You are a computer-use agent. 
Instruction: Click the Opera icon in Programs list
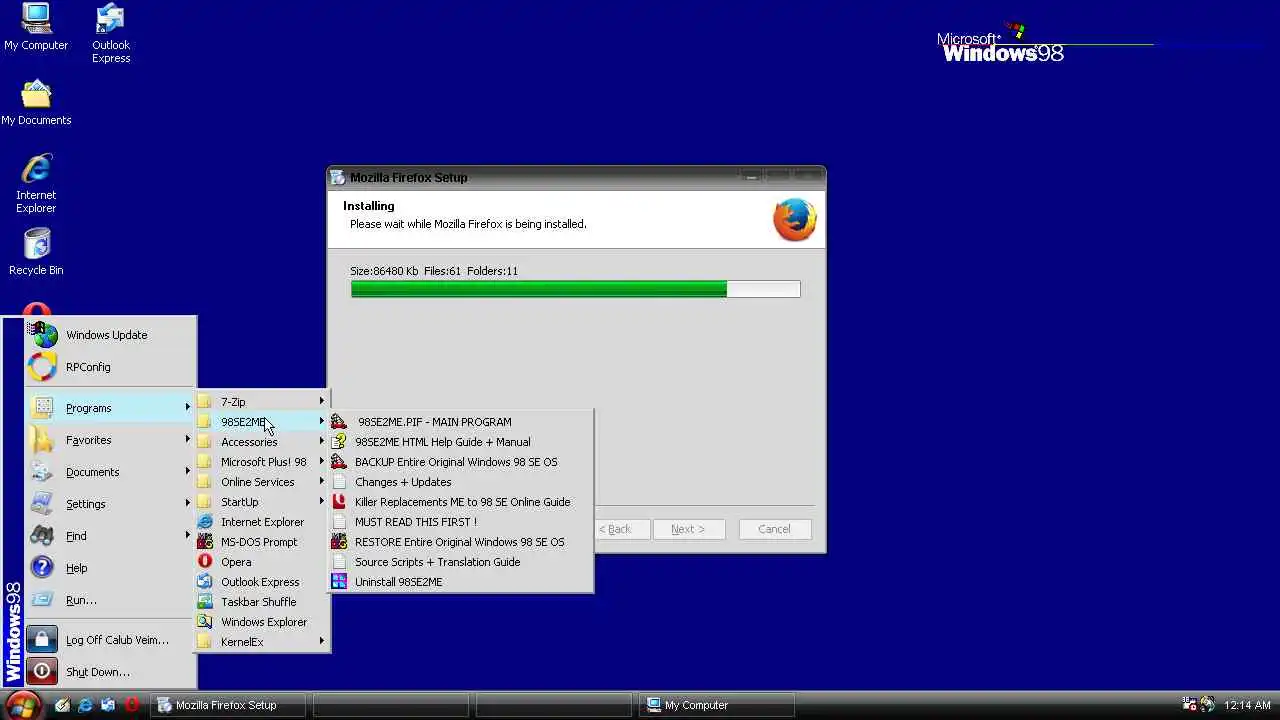click(205, 562)
